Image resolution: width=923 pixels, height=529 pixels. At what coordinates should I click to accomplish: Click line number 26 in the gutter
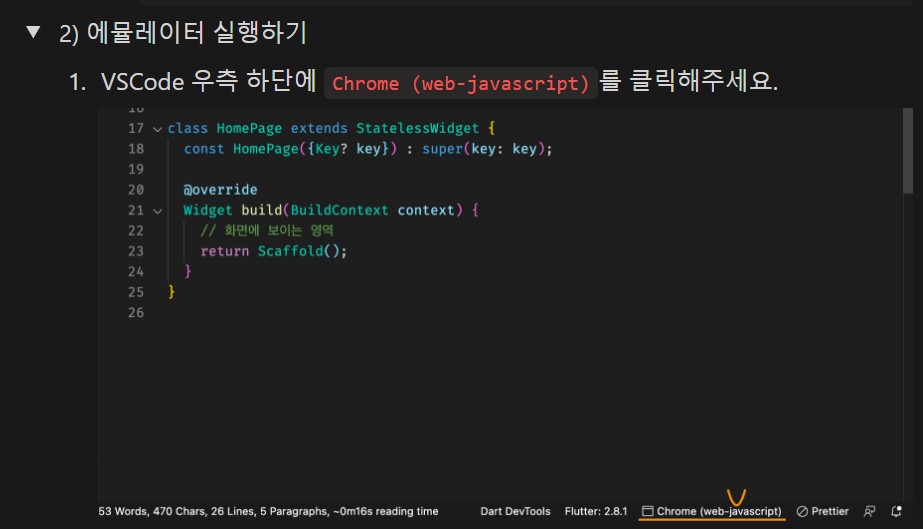coord(136,312)
